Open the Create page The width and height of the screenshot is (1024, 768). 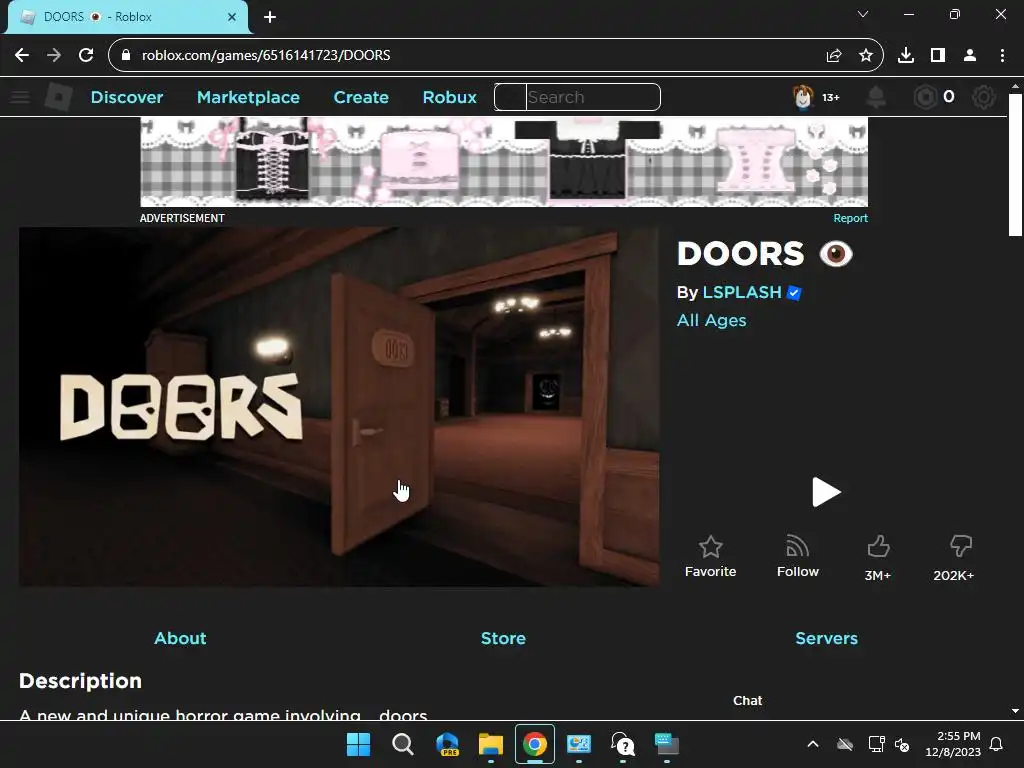[x=361, y=97]
